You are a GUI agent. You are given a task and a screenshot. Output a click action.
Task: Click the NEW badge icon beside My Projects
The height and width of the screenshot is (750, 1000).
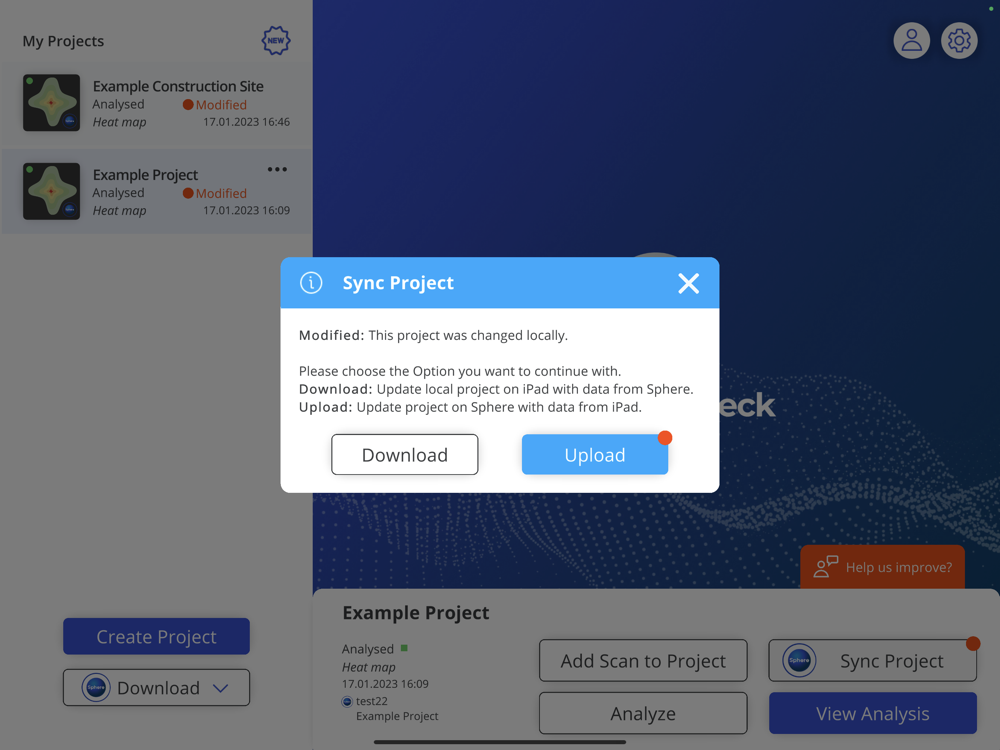click(276, 40)
